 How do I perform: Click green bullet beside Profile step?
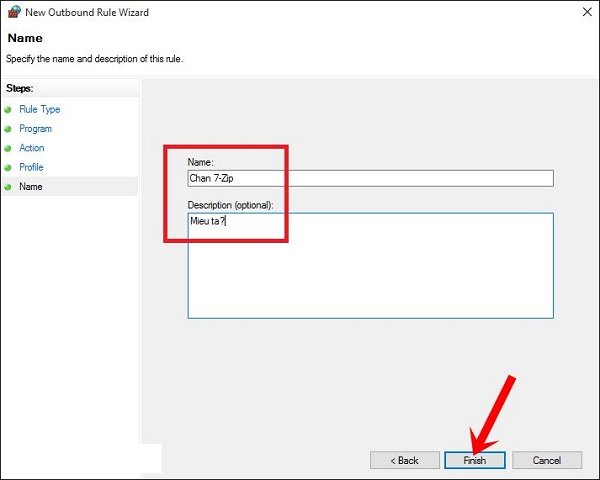[9, 167]
